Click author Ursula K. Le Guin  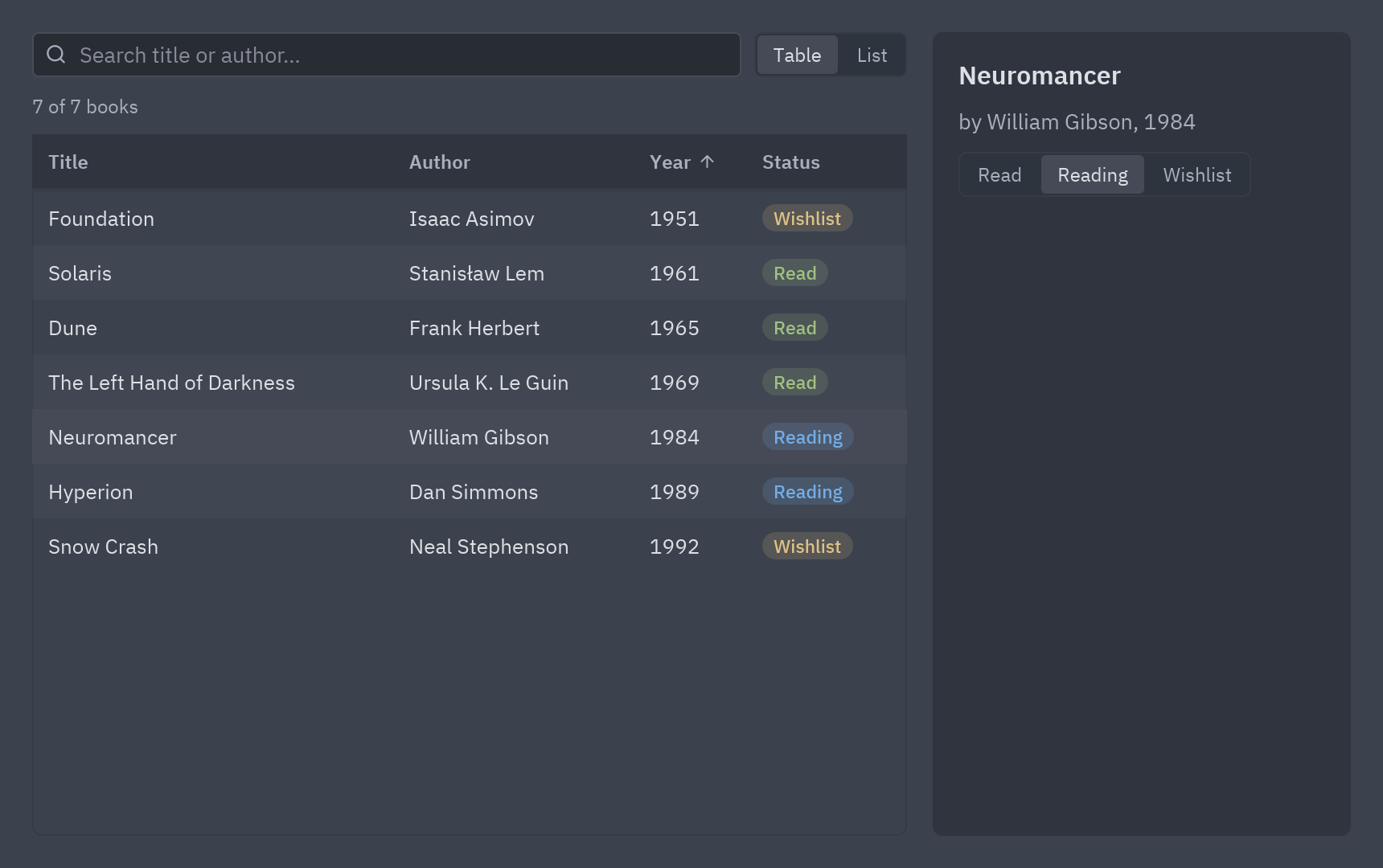(489, 383)
